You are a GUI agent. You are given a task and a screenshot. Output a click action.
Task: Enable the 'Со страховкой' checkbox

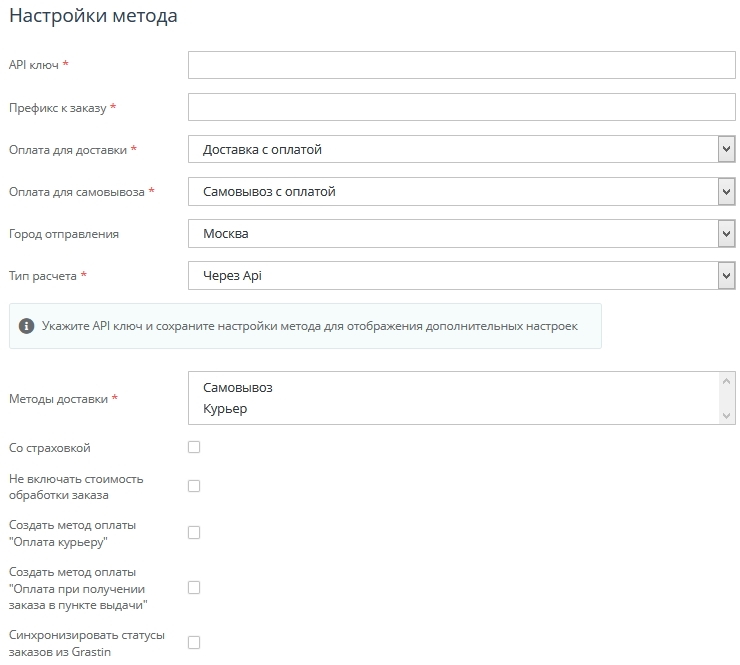[194, 447]
